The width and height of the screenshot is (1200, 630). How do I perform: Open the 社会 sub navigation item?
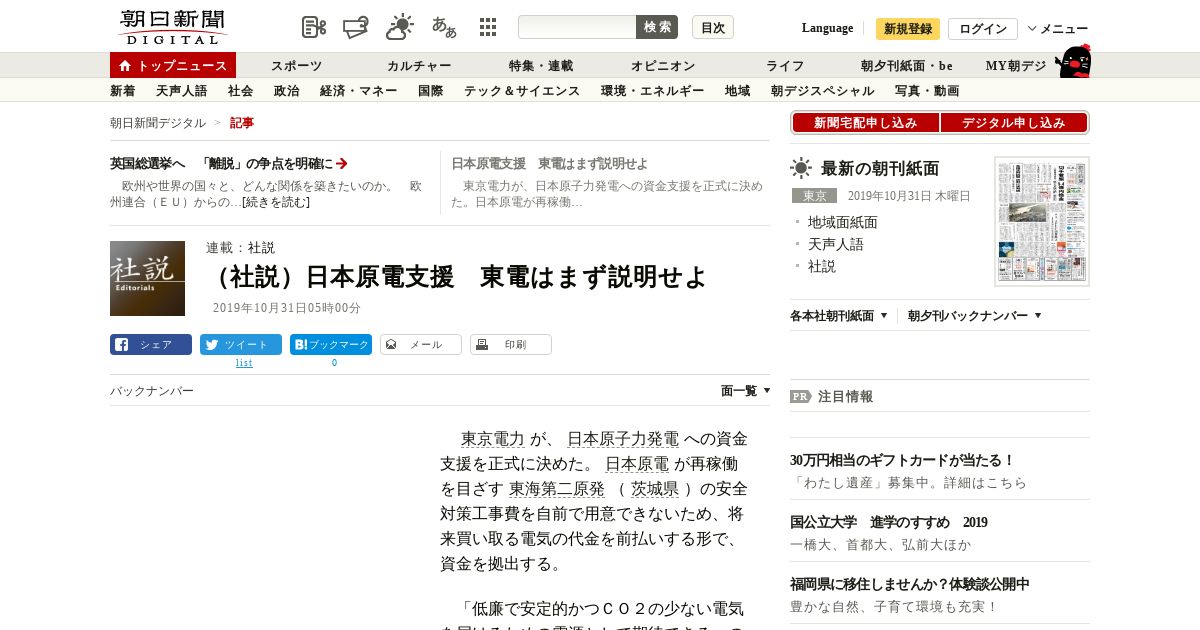(241, 91)
